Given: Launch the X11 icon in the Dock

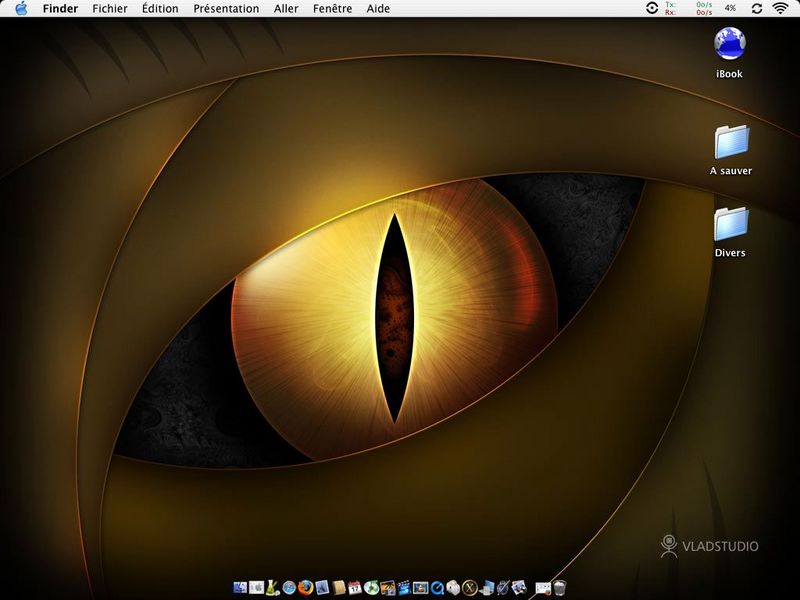Looking at the screenshot, I should [469, 588].
